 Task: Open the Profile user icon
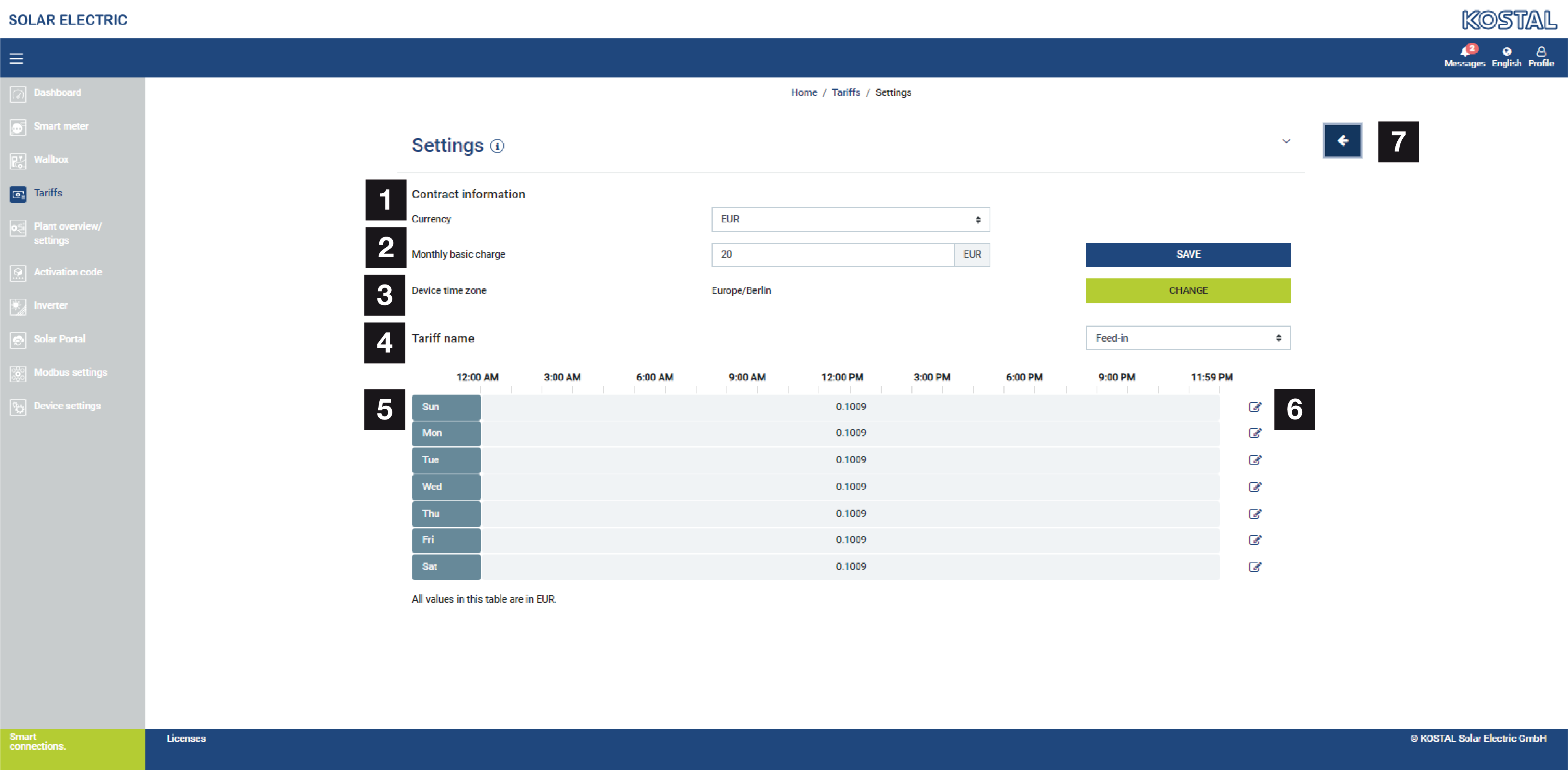(x=1541, y=53)
